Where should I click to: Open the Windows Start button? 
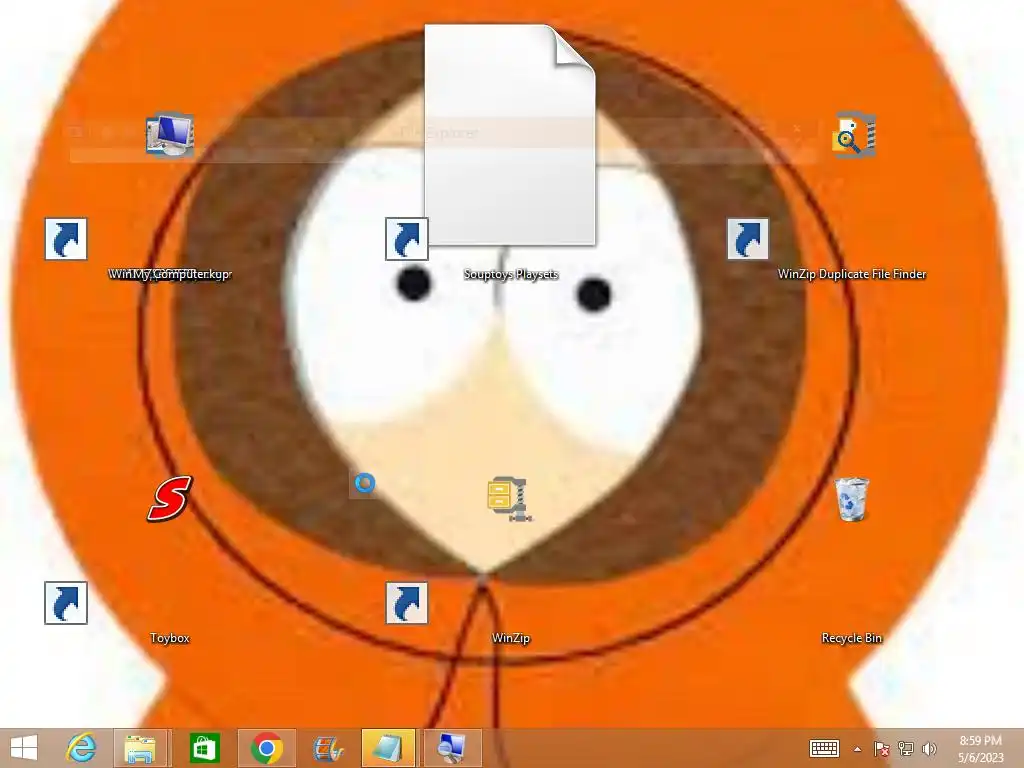[24, 748]
